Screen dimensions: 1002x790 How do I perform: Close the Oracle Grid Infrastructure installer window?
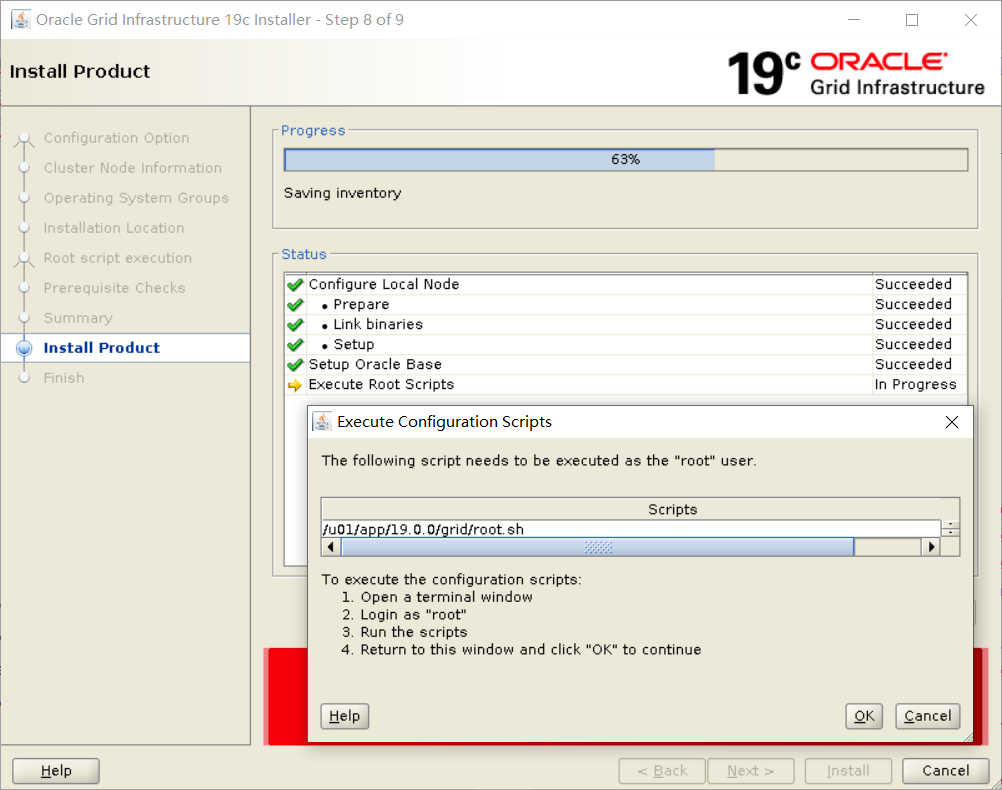tap(971, 20)
